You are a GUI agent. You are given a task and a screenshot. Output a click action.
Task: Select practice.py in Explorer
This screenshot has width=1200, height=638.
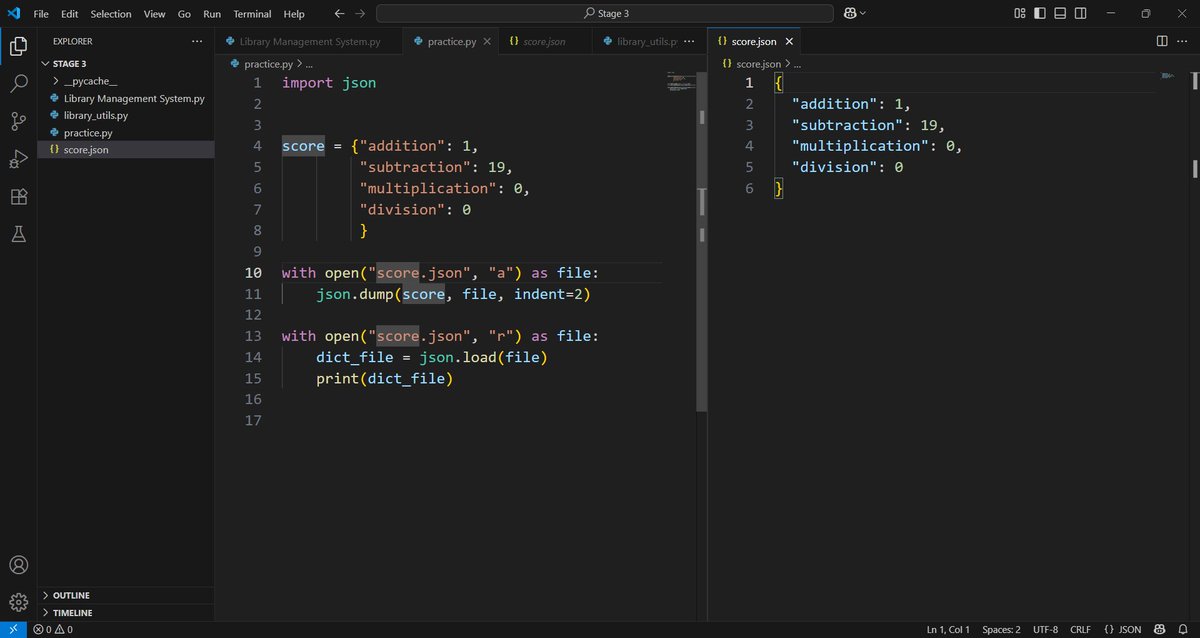pyautogui.click(x=125, y=132)
